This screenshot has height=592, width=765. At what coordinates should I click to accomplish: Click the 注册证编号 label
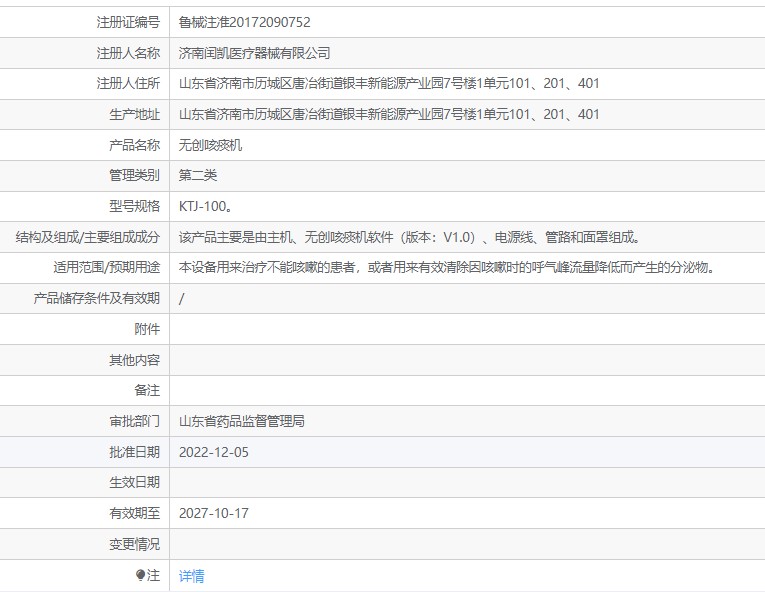pyautogui.click(x=128, y=22)
